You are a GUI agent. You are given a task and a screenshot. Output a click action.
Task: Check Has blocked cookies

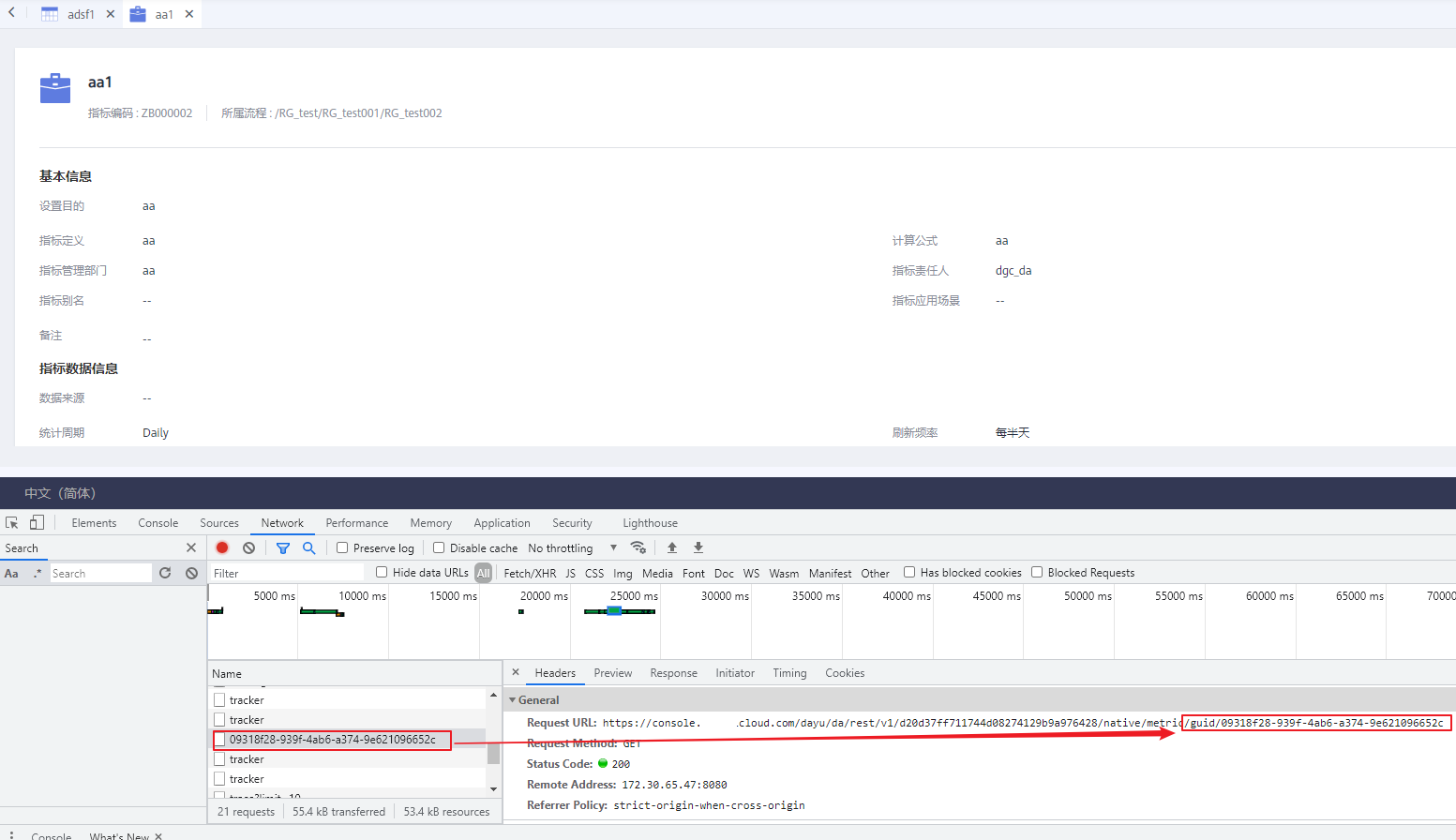[x=909, y=572]
